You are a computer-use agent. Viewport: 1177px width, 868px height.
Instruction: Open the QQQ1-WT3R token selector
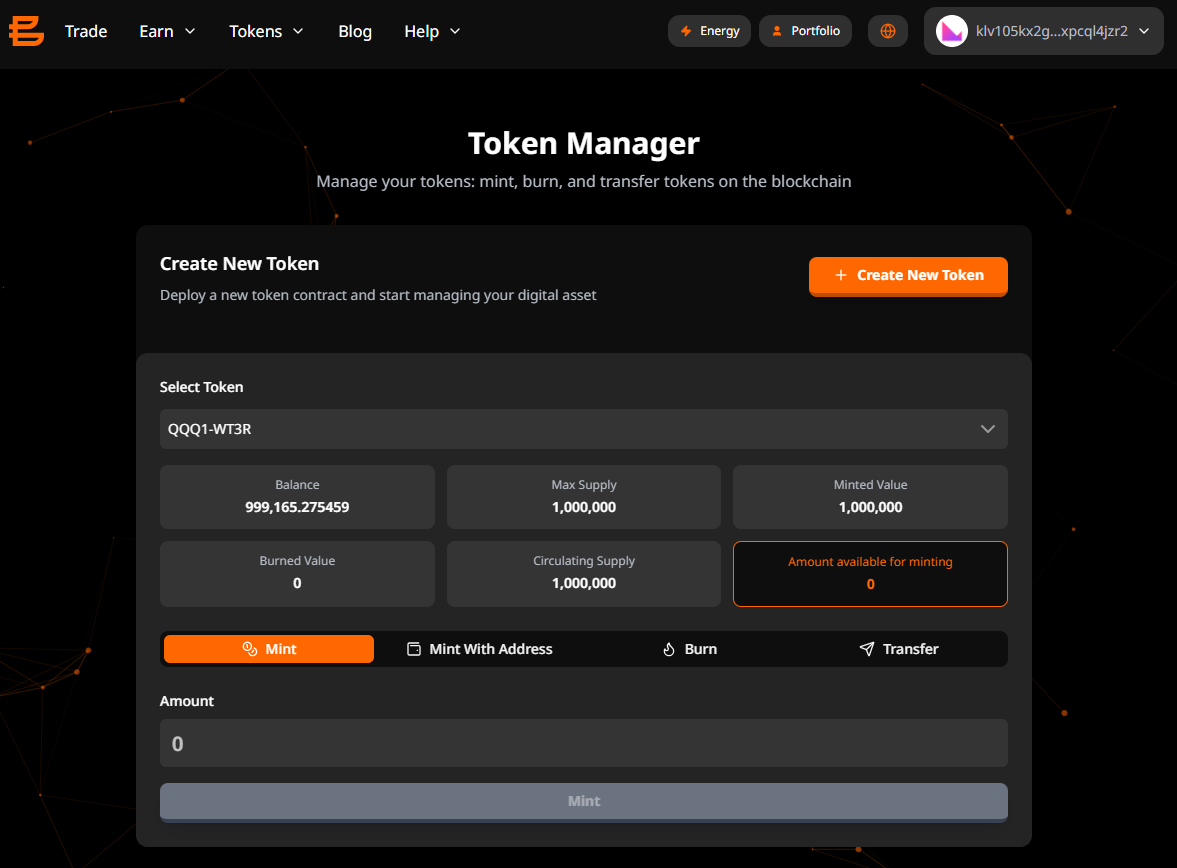[x=583, y=429]
